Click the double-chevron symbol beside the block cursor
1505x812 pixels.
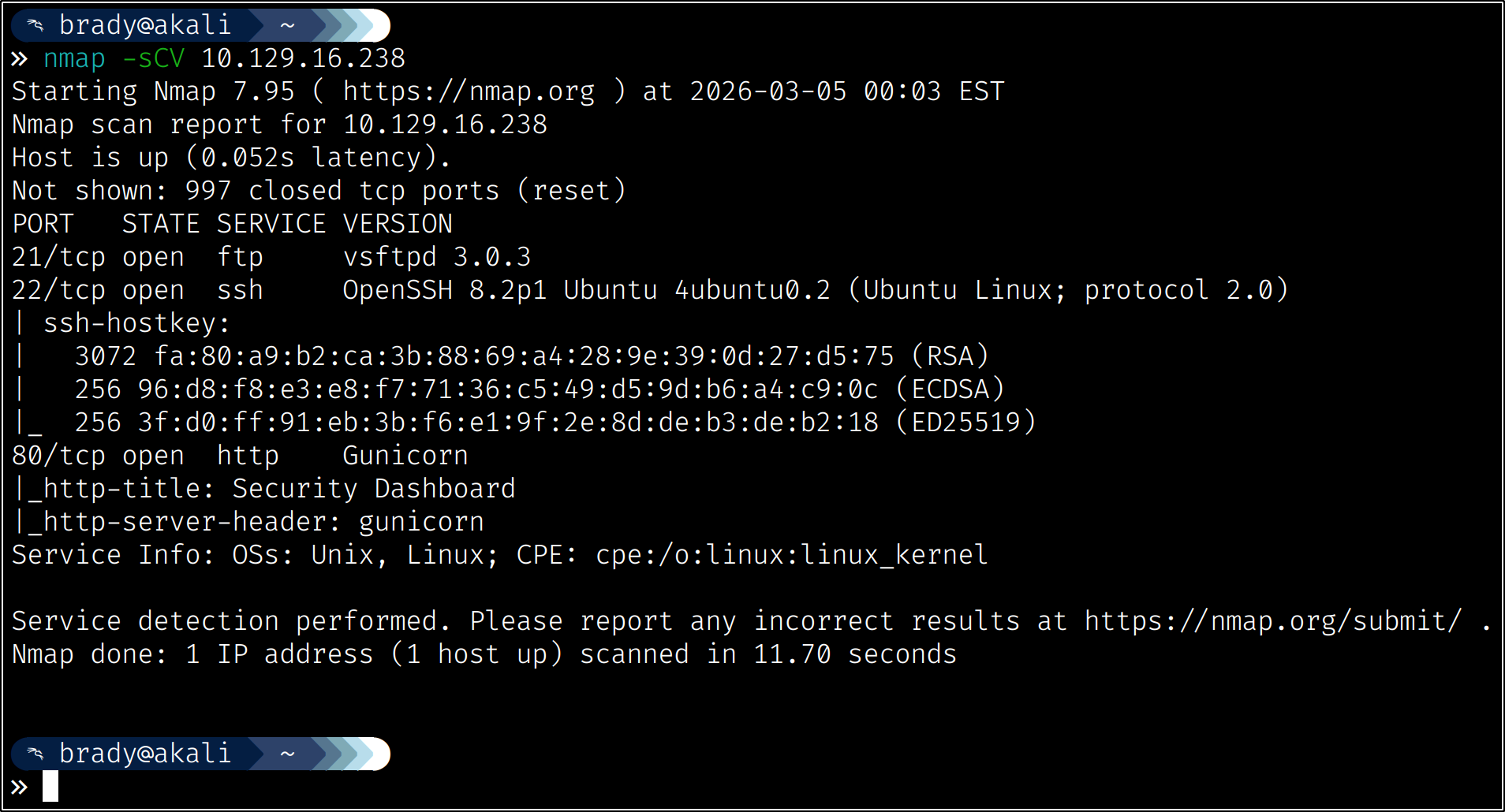pyautogui.click(x=20, y=787)
